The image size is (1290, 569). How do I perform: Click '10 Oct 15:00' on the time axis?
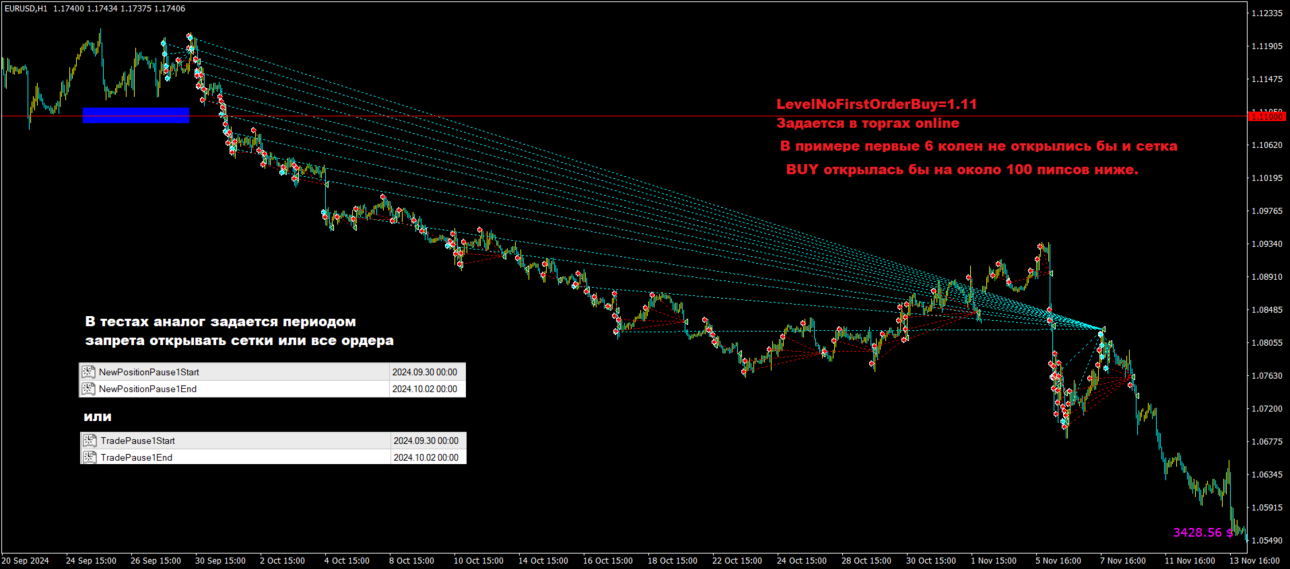[479, 561]
